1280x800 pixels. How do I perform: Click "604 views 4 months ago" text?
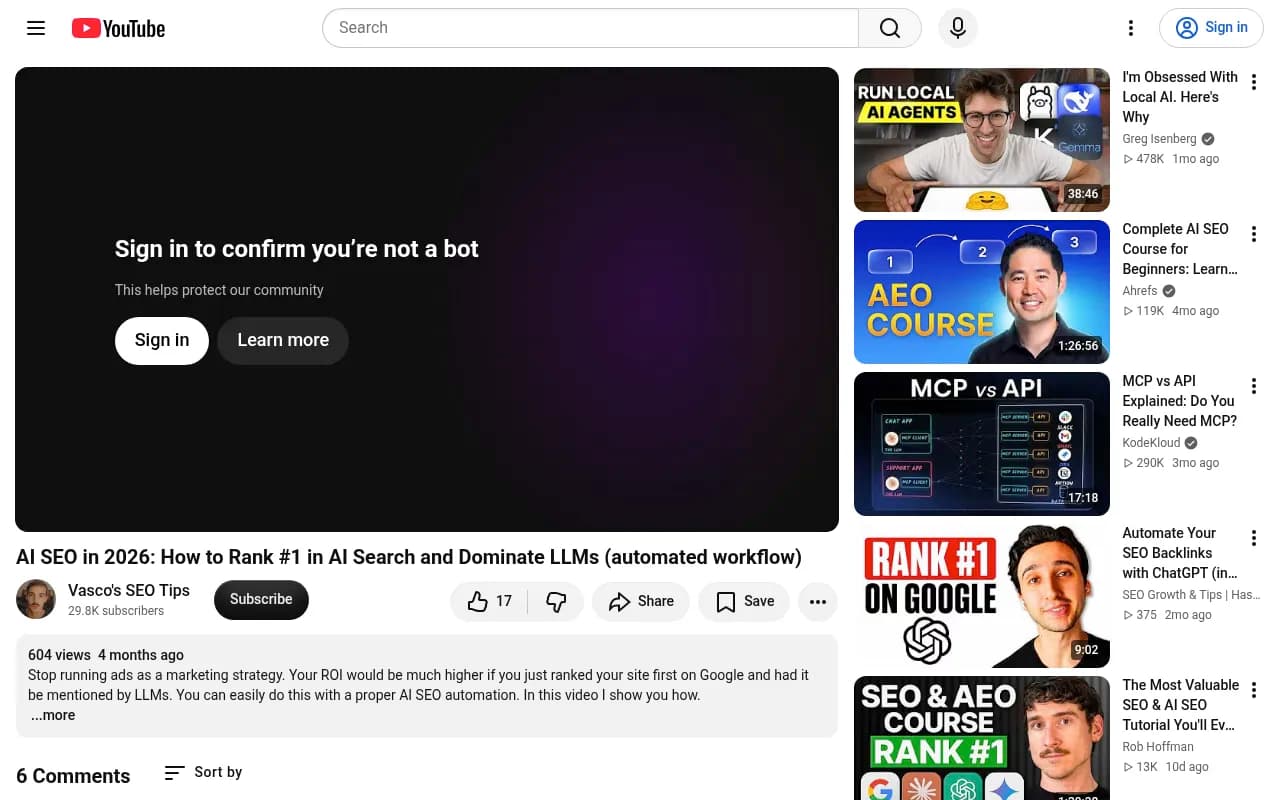click(x=106, y=655)
